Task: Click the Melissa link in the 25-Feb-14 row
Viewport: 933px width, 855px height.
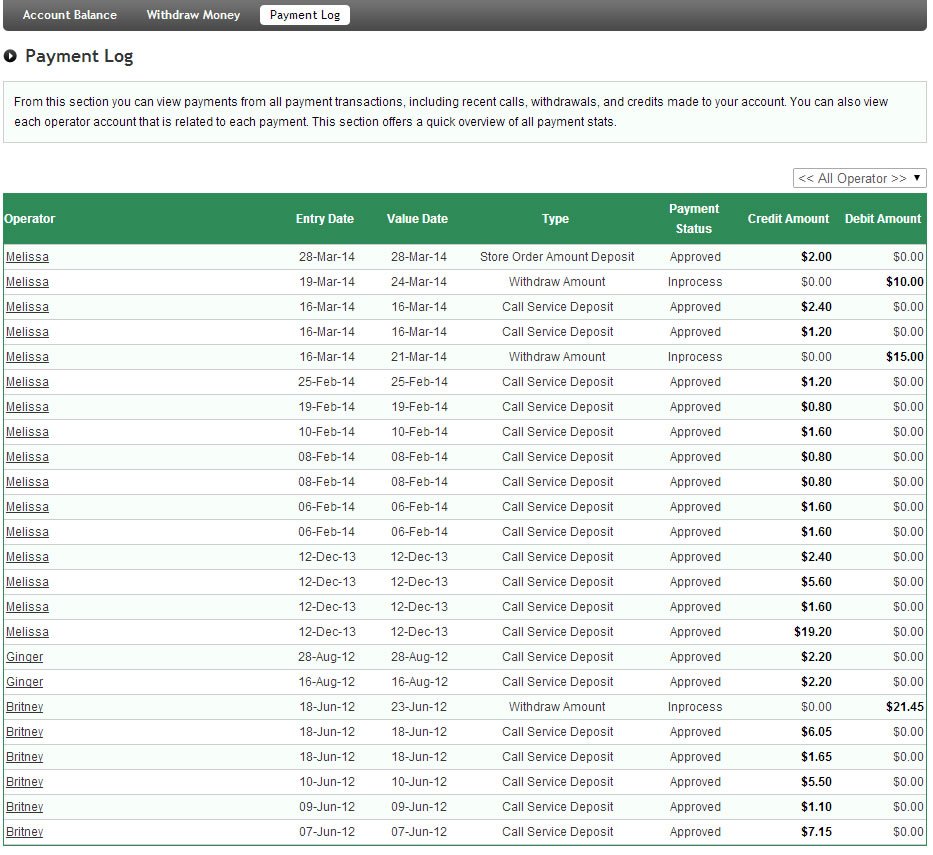Action: pos(27,381)
